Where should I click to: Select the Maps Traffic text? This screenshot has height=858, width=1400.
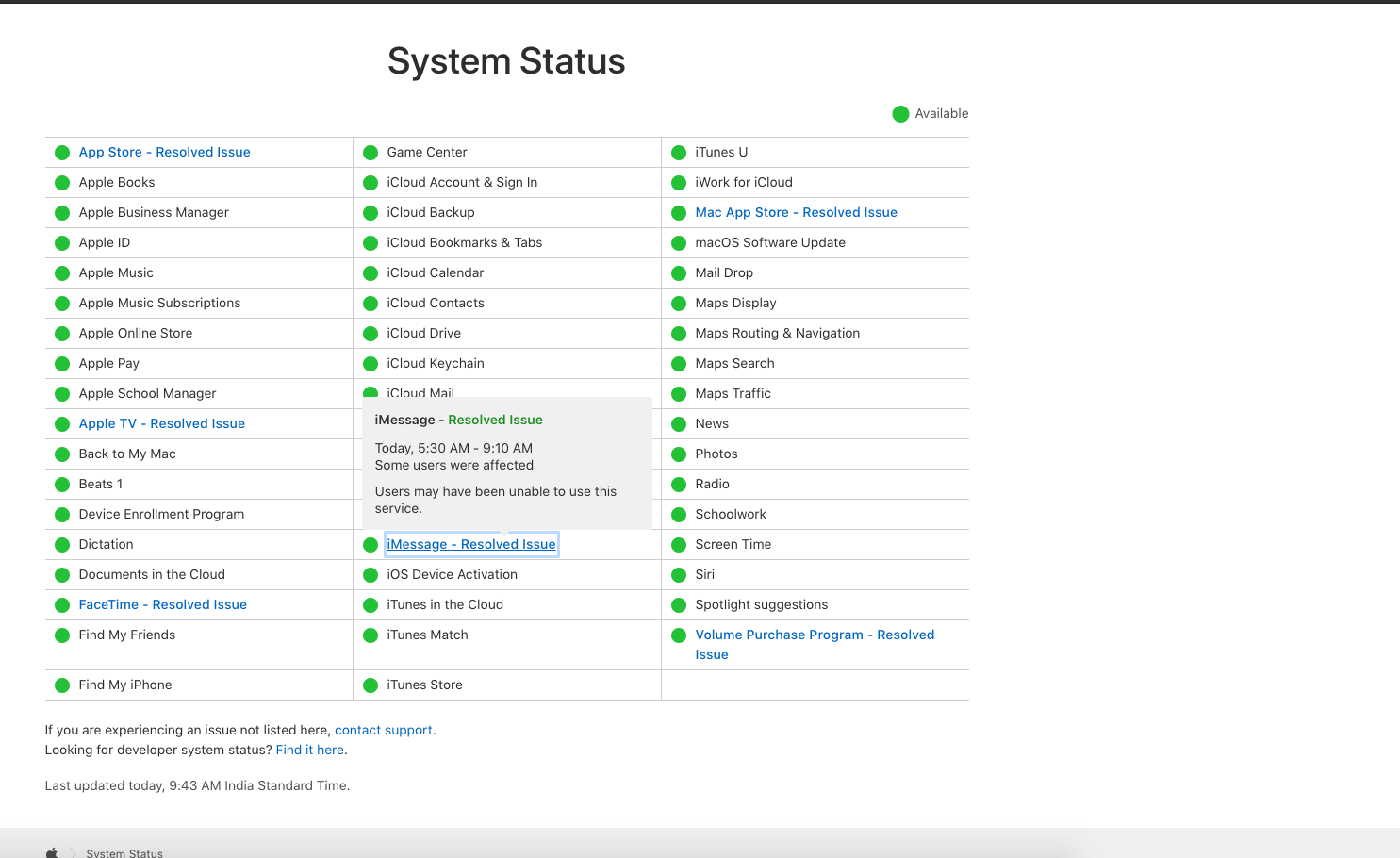tap(733, 393)
